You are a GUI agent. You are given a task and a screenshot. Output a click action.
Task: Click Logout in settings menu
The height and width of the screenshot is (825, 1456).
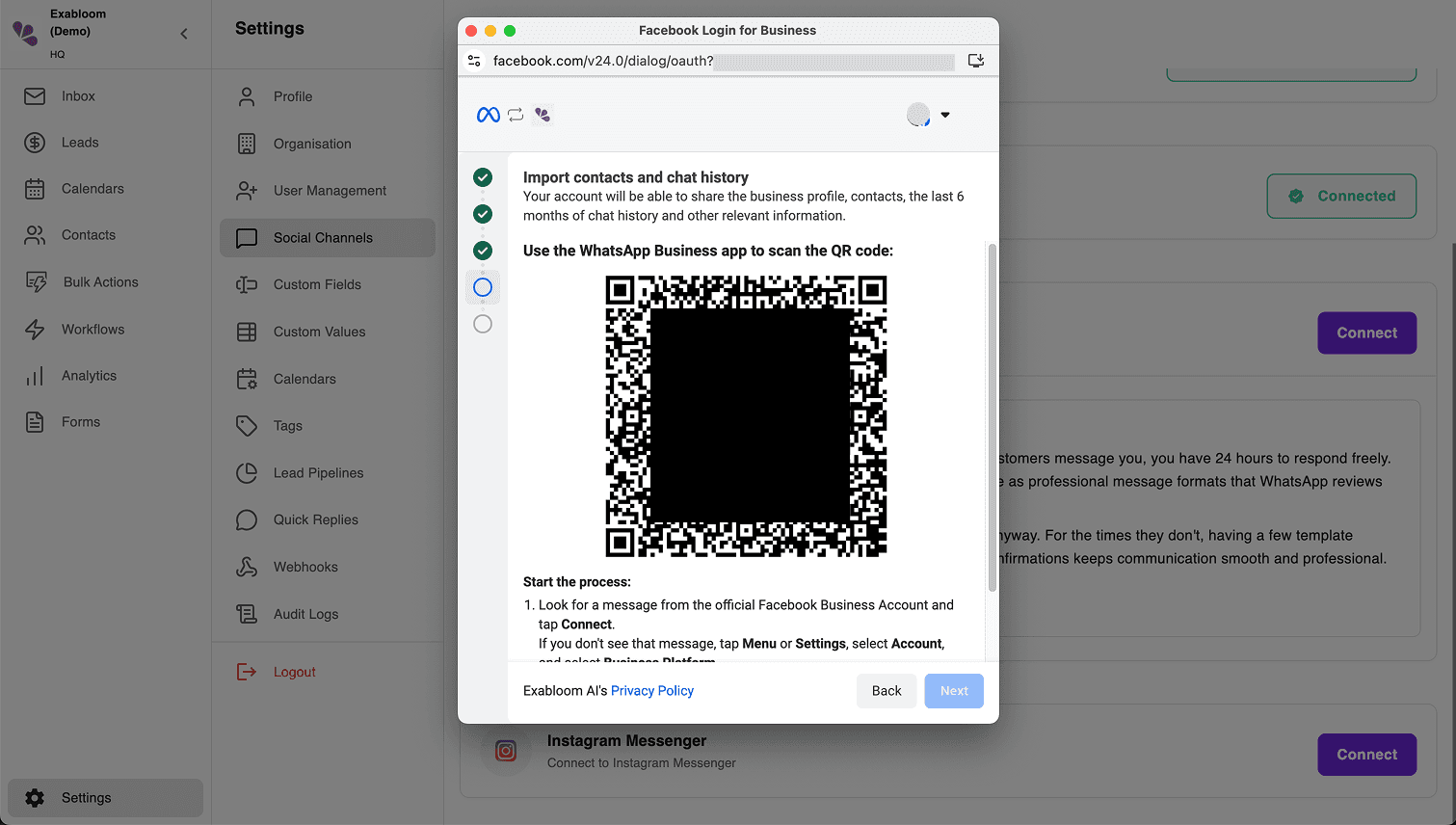coord(294,672)
